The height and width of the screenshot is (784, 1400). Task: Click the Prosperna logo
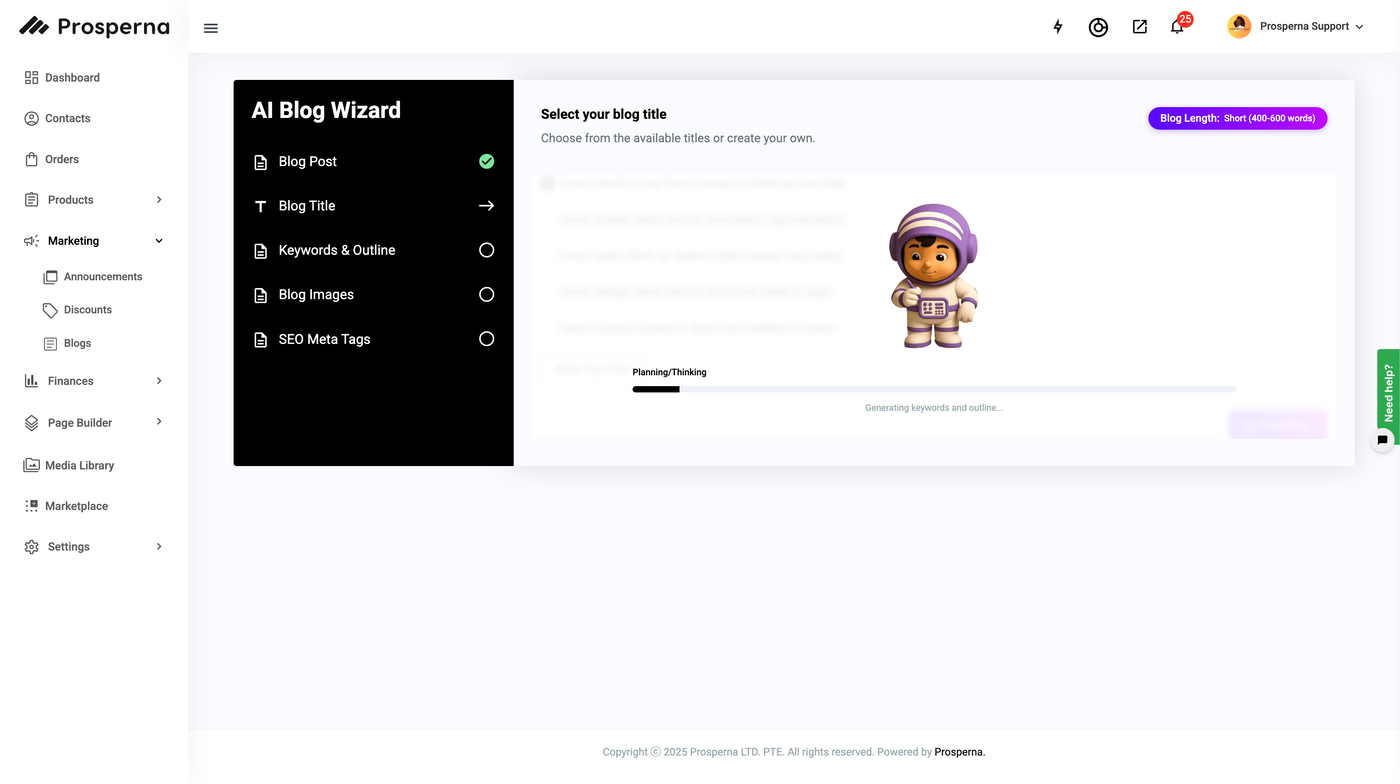pos(95,27)
